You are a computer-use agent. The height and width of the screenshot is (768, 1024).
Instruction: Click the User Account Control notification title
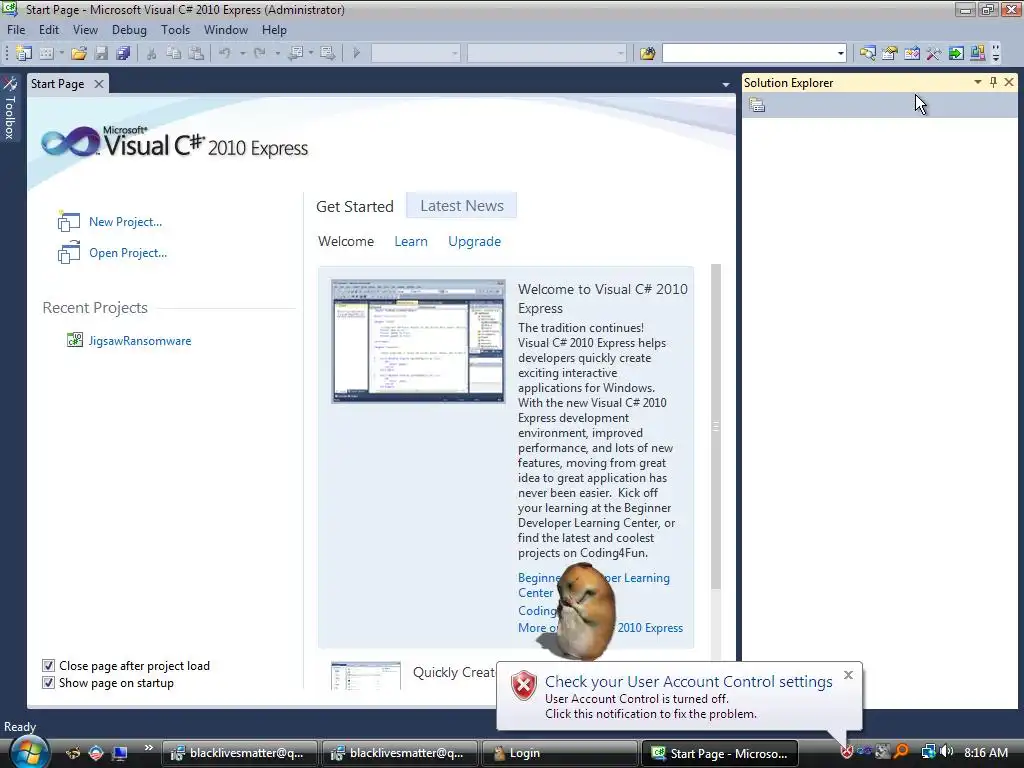pos(689,682)
